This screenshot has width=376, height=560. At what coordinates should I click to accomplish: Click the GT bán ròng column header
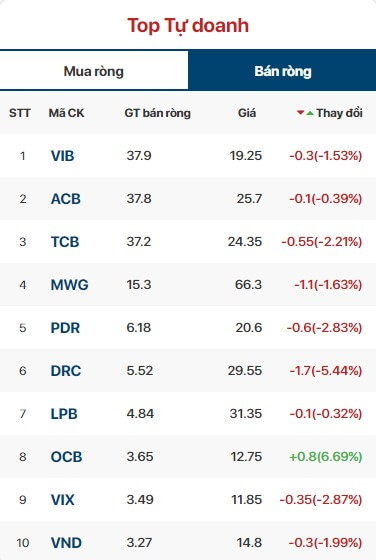tap(157, 113)
